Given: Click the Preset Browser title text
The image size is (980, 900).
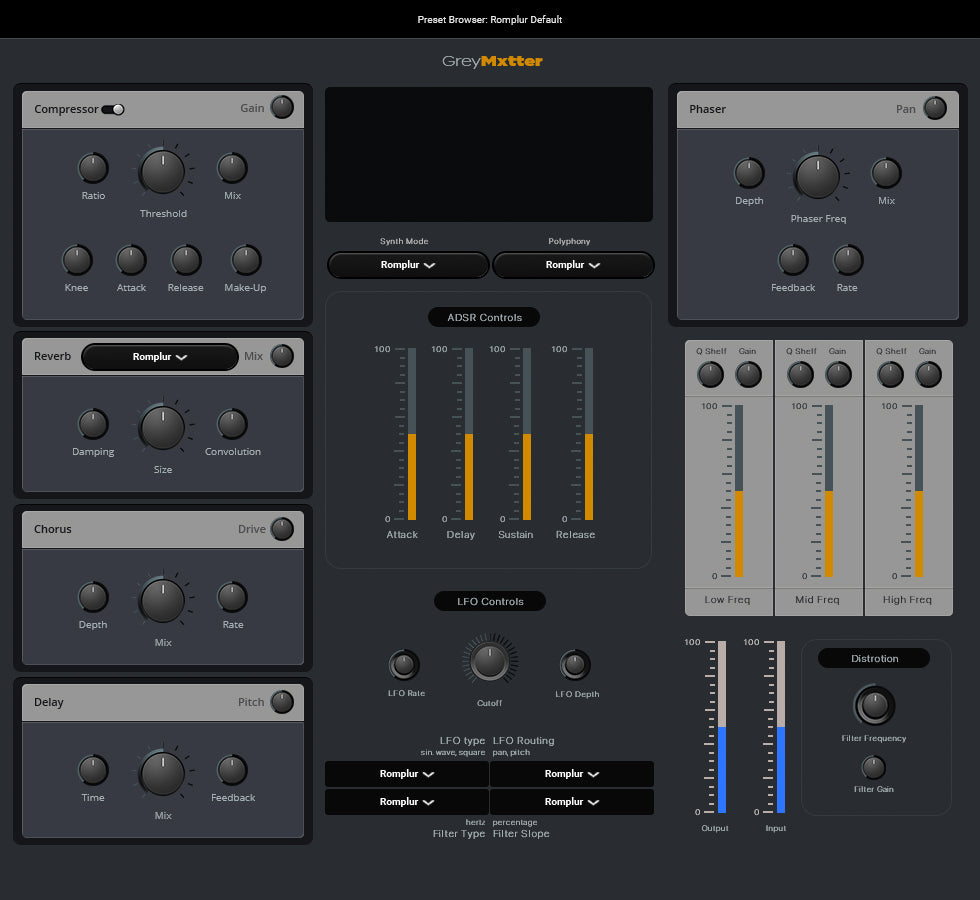Looking at the screenshot, I should [x=489, y=19].
